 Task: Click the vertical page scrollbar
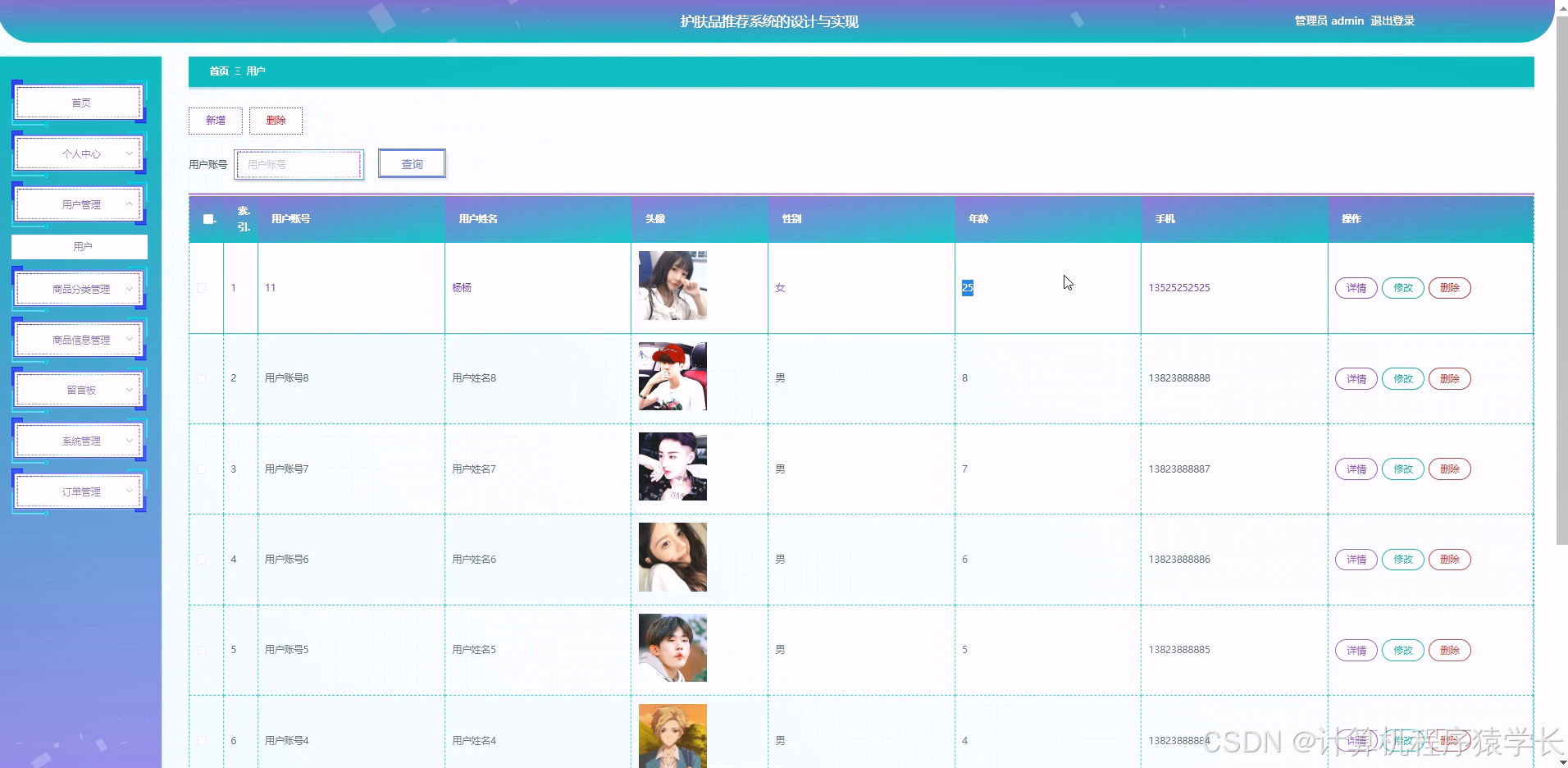pyautogui.click(x=1561, y=279)
